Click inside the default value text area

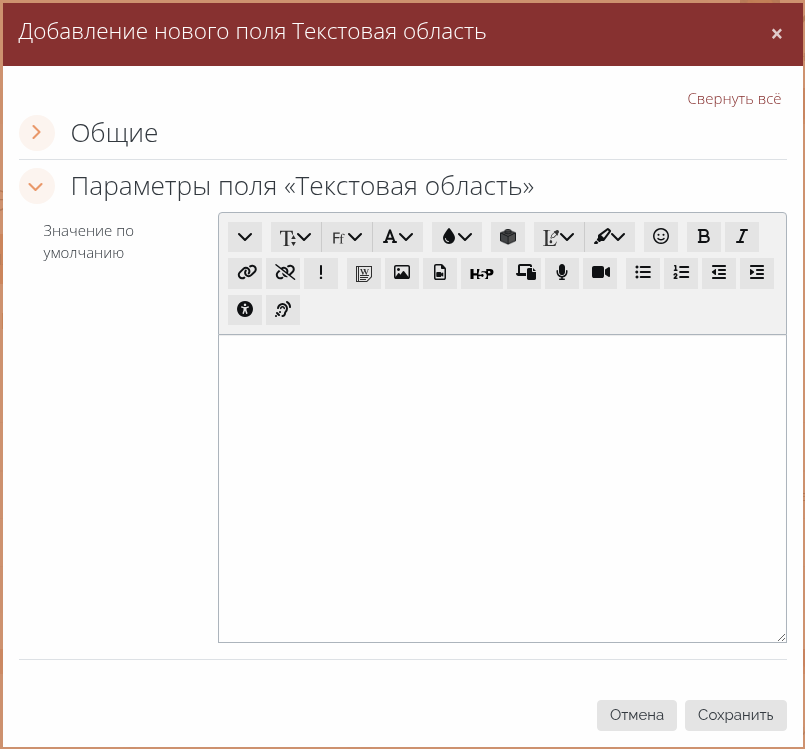(502, 488)
